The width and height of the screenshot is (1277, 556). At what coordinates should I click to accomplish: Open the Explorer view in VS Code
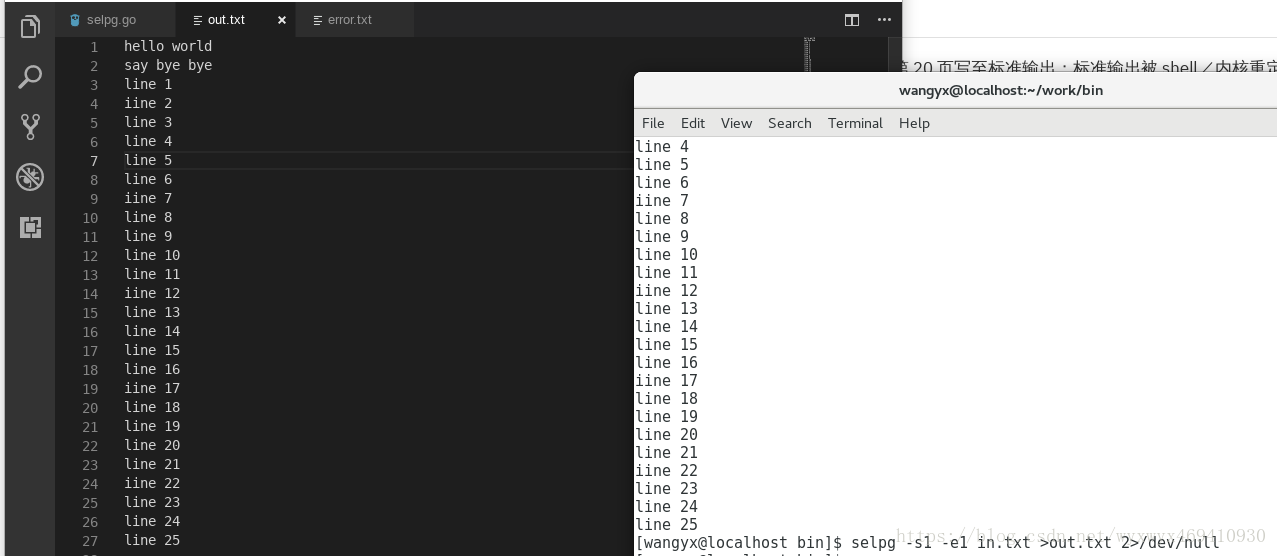coord(30,27)
